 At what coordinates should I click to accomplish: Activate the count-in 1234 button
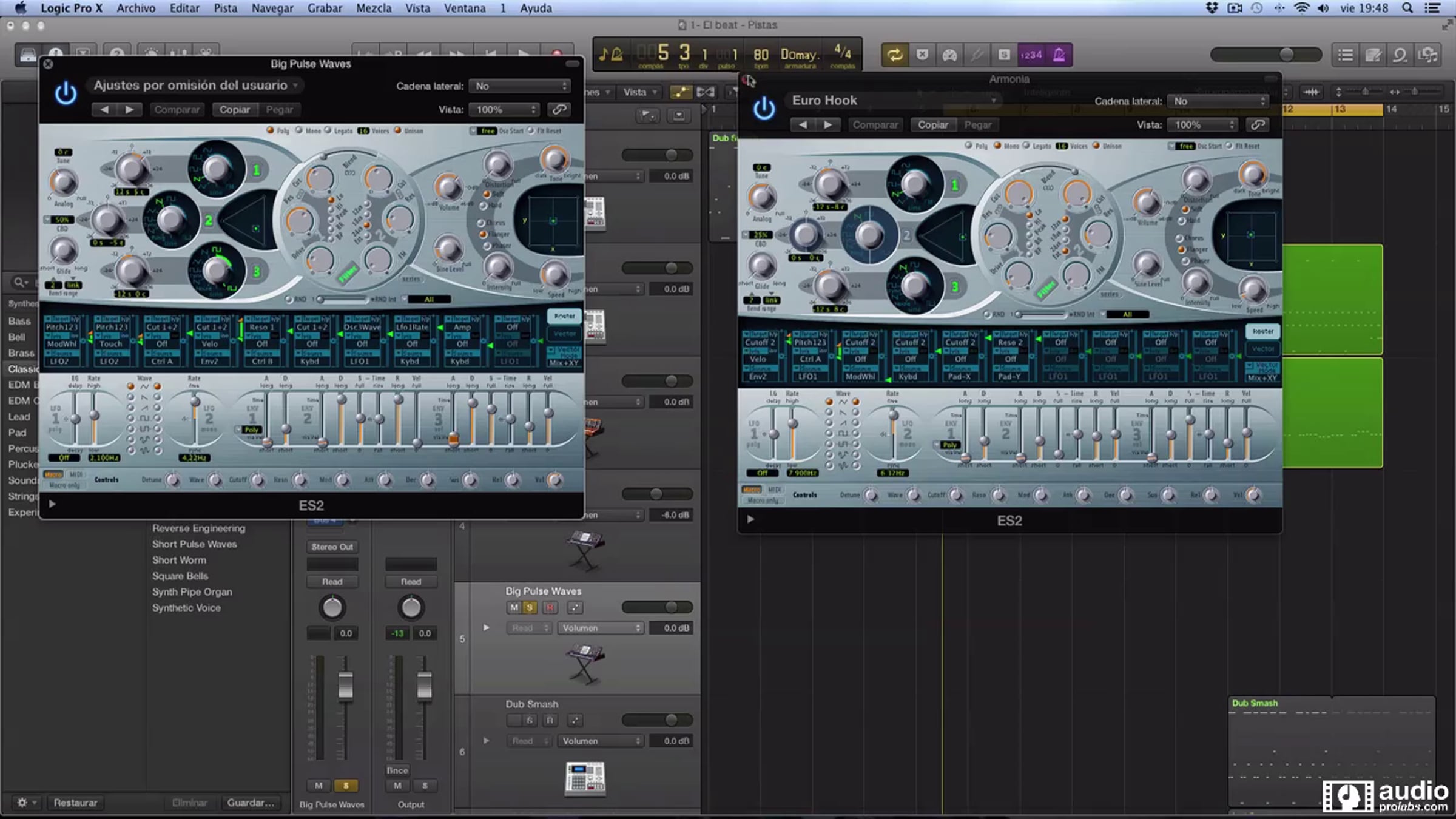[x=1031, y=55]
